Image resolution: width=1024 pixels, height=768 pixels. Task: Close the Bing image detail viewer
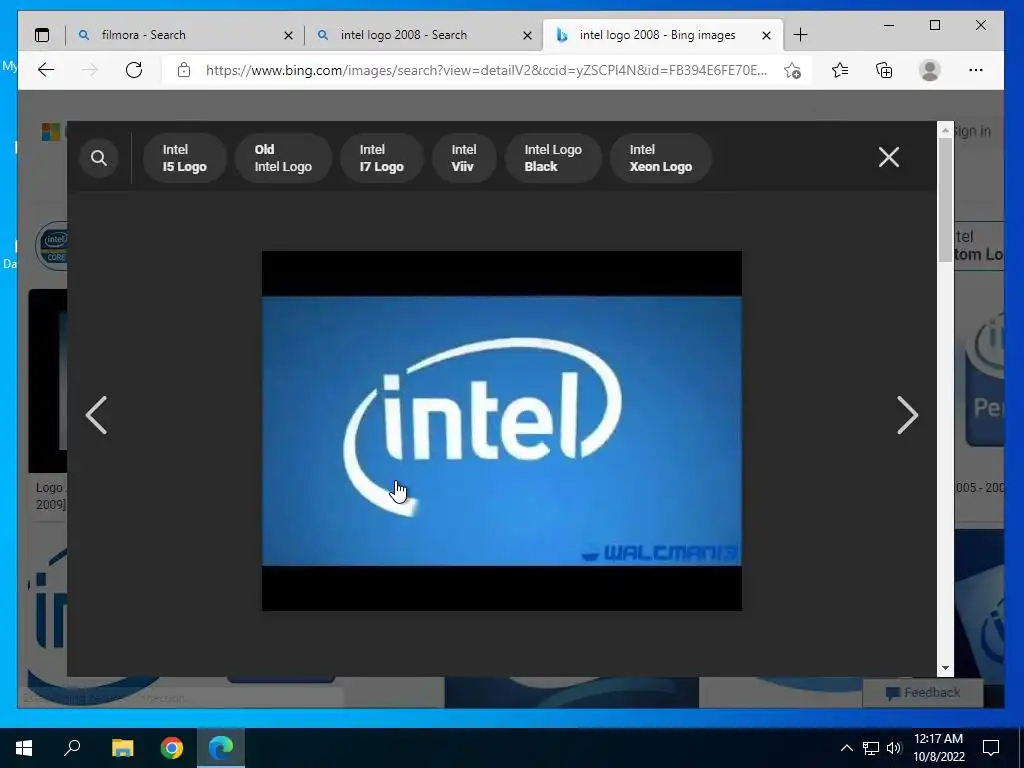889,157
